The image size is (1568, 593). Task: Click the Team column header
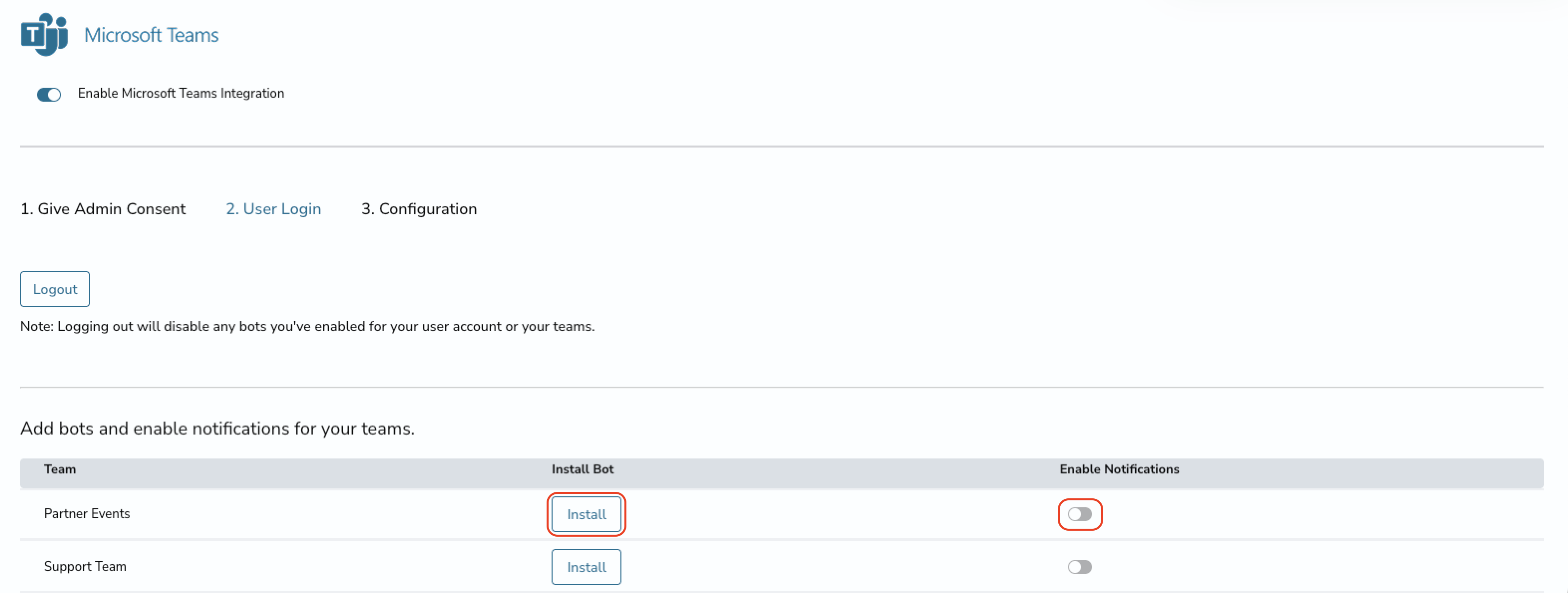tap(60, 469)
